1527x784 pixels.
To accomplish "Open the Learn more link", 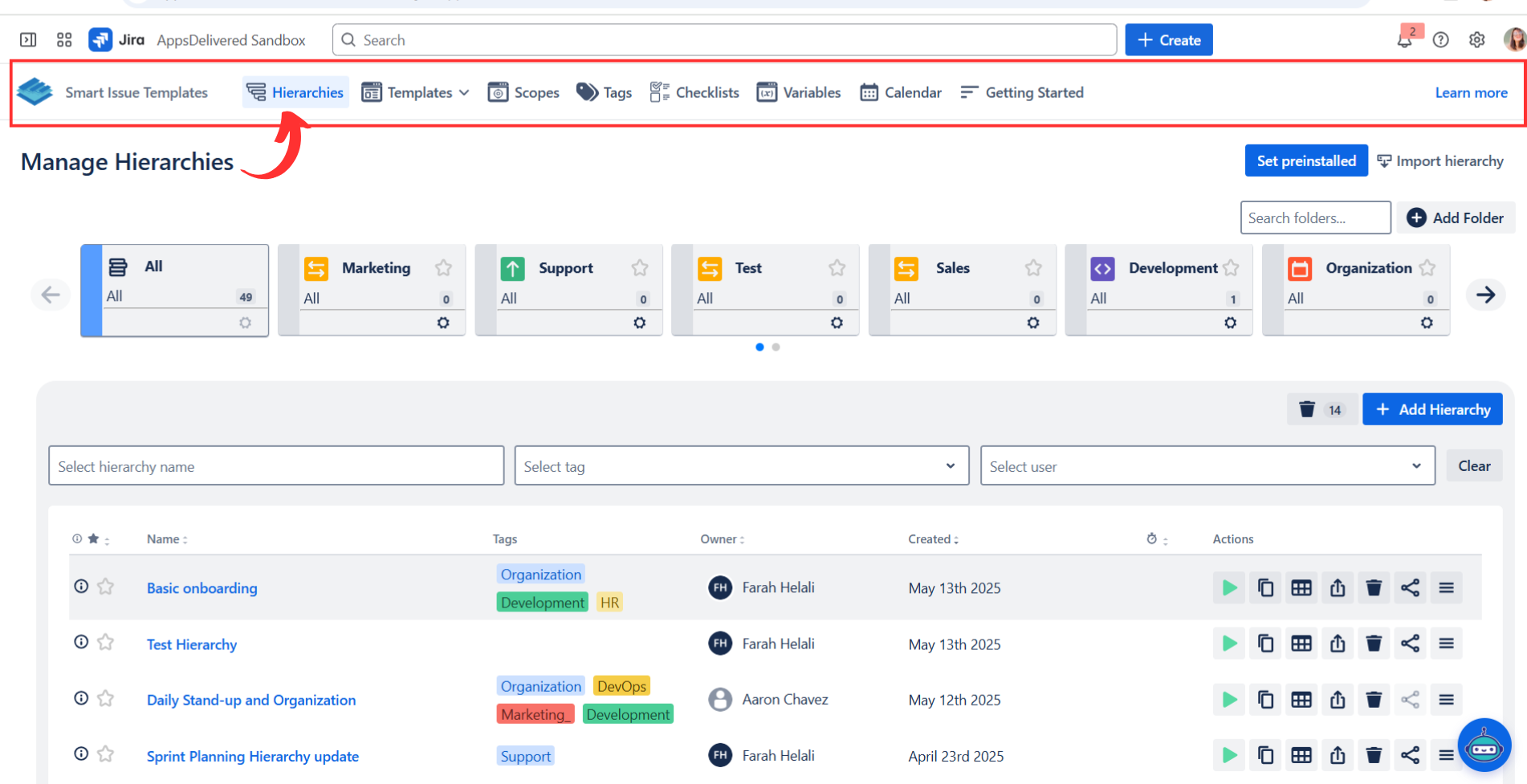I will [x=1471, y=93].
